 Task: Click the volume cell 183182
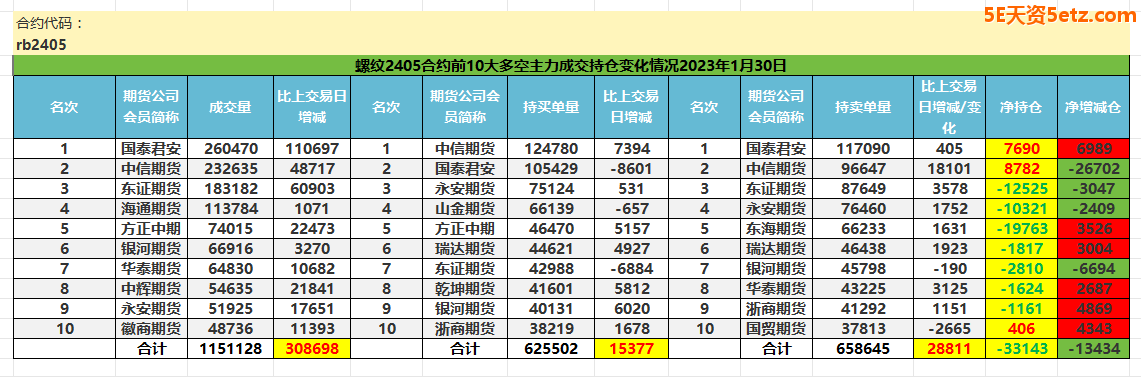coord(230,189)
